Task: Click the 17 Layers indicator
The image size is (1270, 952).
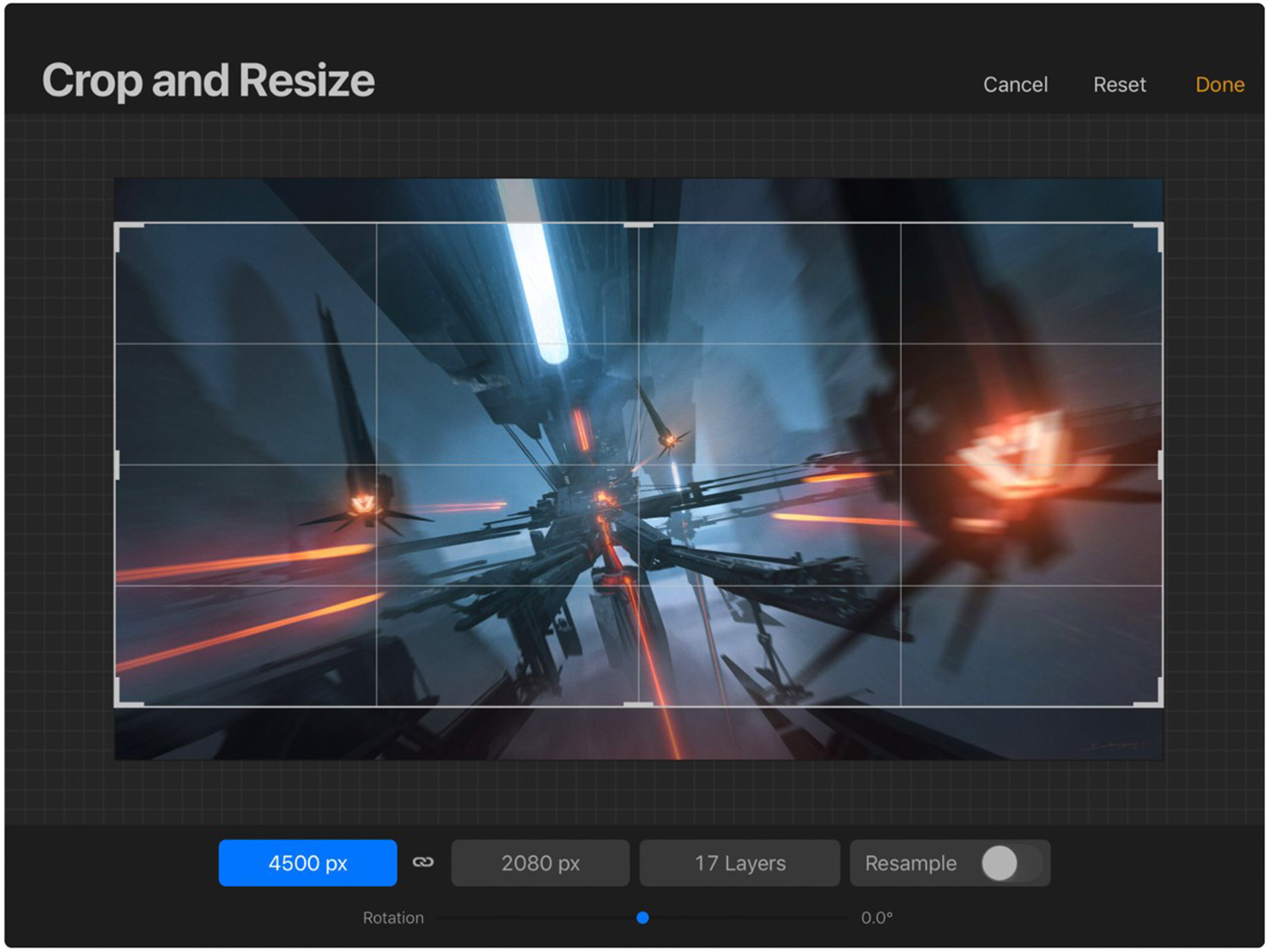Action: (739, 863)
